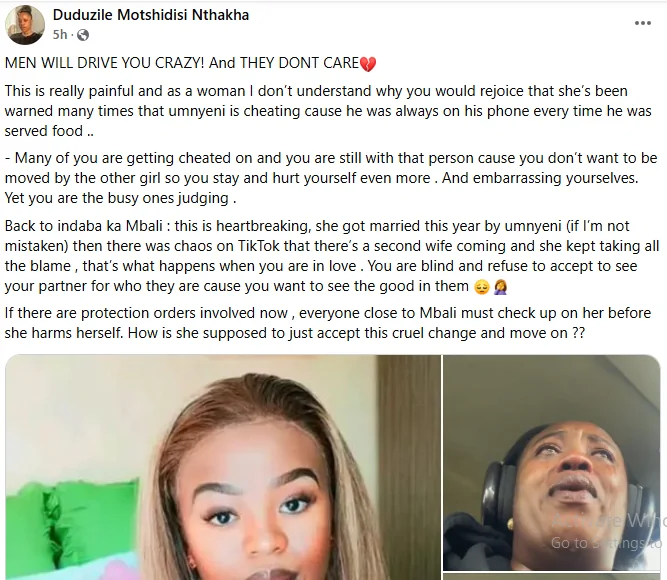667x580 pixels.
Task: Click the MEN WILL DRIVE YOU CRAZY headline
Action: click(190, 63)
